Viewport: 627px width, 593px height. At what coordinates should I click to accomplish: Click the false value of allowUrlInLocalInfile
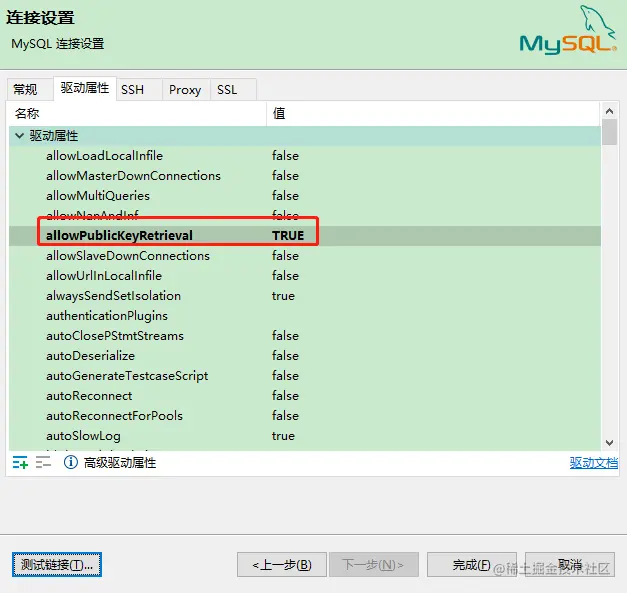click(x=285, y=276)
